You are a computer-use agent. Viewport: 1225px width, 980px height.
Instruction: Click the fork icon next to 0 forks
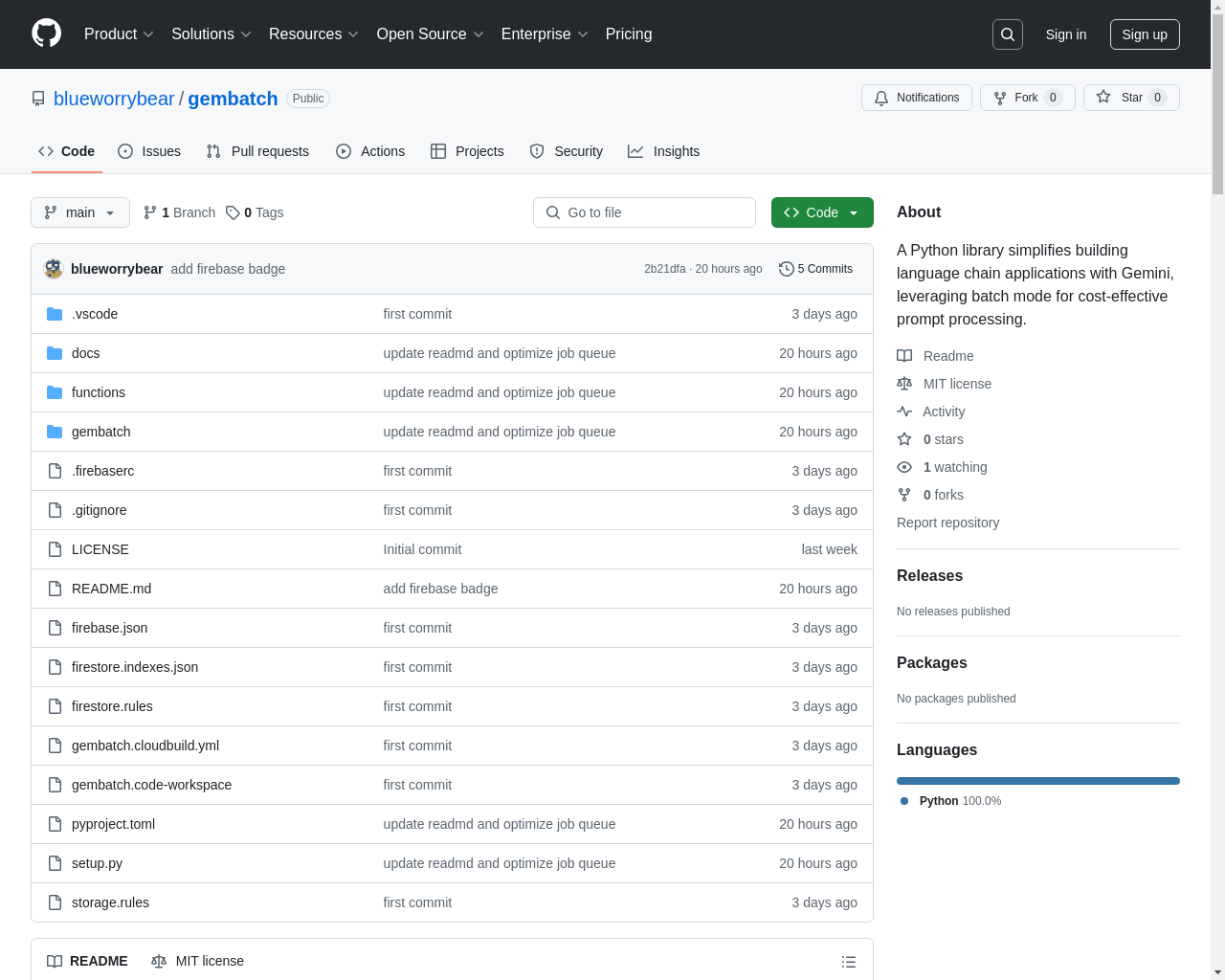coord(904,495)
